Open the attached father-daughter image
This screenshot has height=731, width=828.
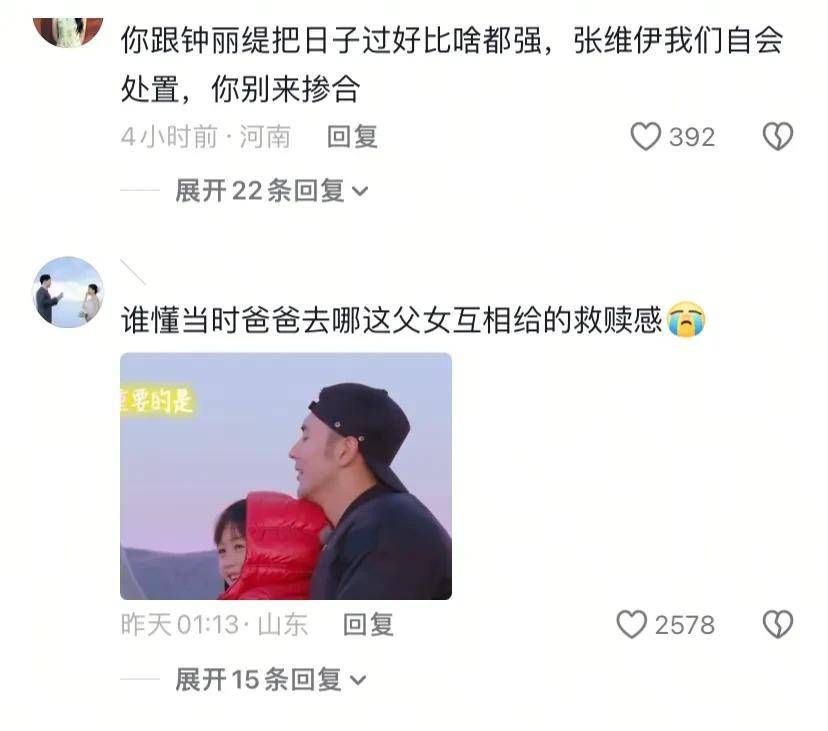coord(286,476)
